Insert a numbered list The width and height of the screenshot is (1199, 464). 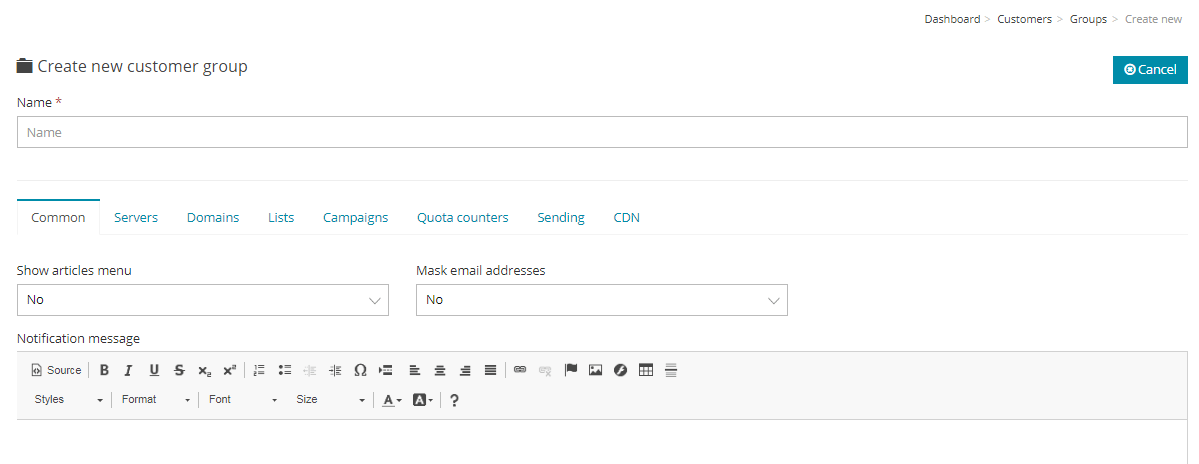click(259, 370)
